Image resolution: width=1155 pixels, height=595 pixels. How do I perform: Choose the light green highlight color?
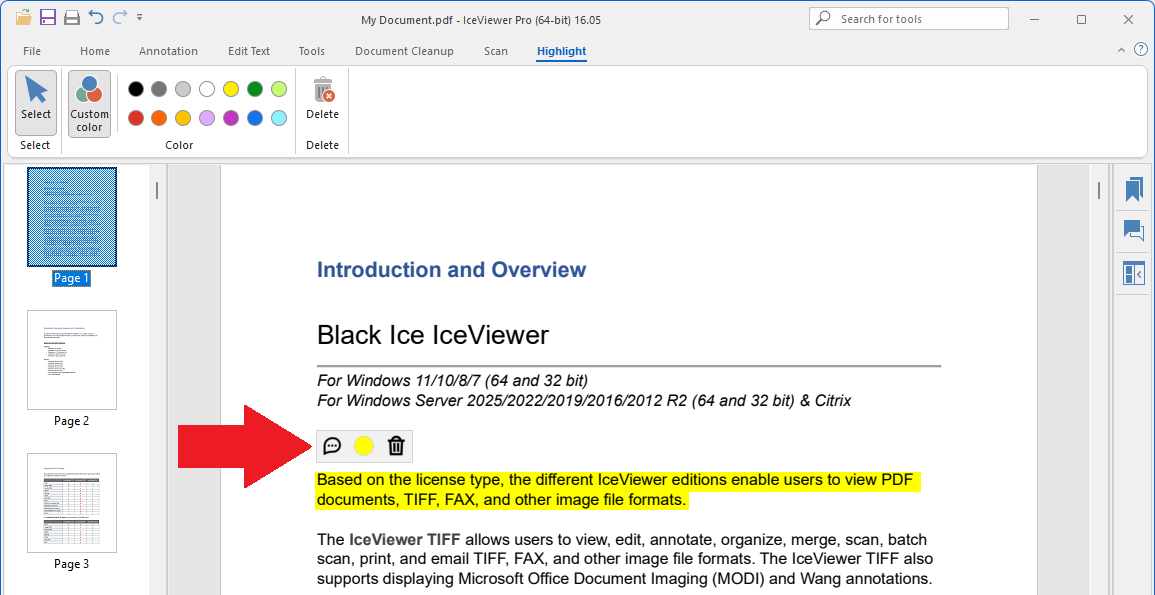[x=278, y=89]
